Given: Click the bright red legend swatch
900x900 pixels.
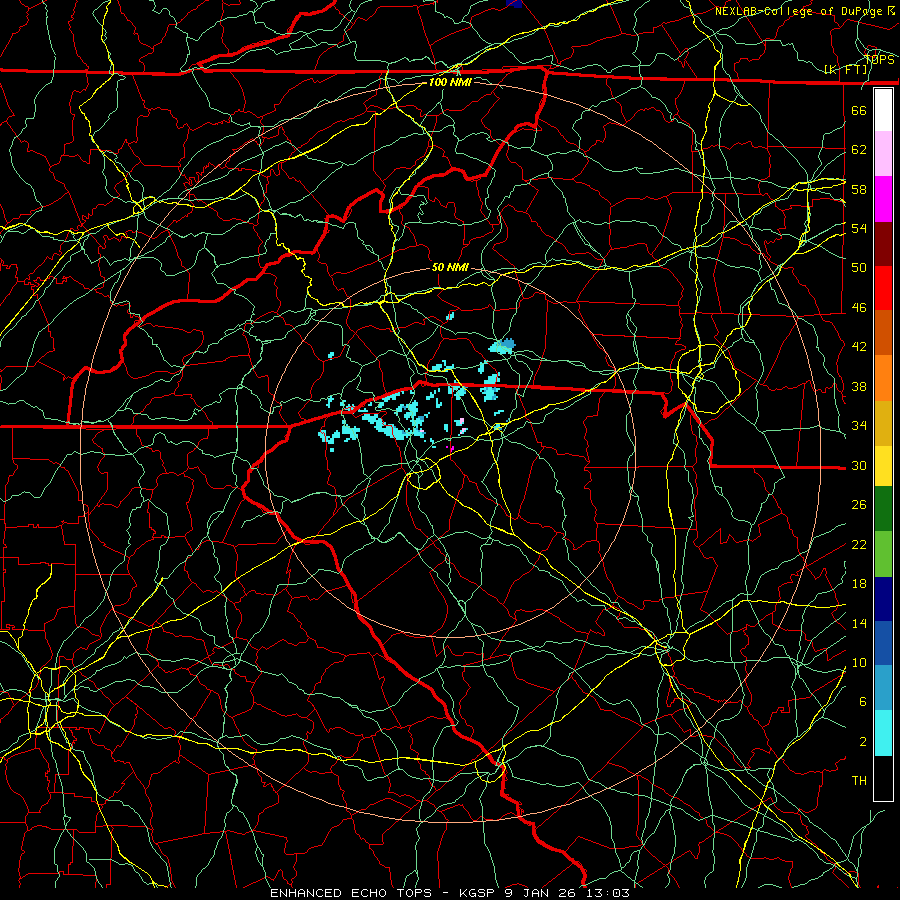Looking at the screenshot, I should [x=883, y=288].
